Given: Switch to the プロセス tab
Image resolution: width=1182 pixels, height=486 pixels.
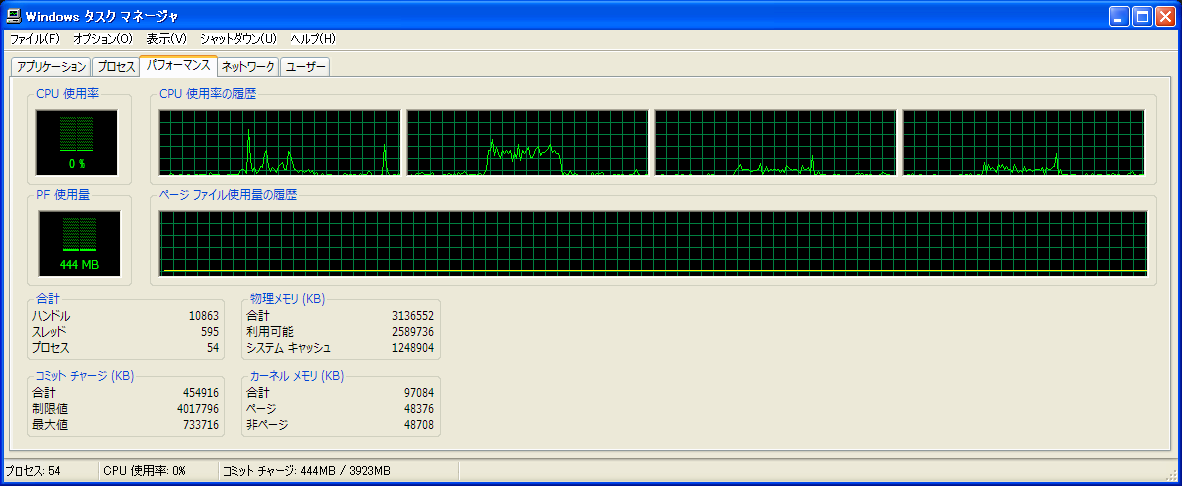Looking at the screenshot, I should click(116, 67).
